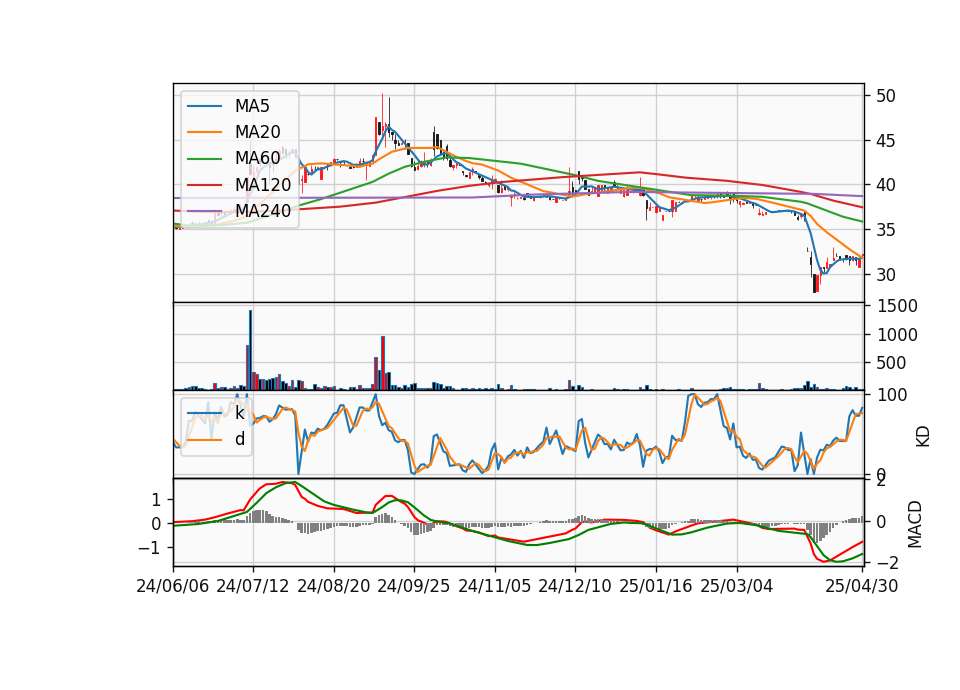Click the MA60 legend label

point(257,158)
